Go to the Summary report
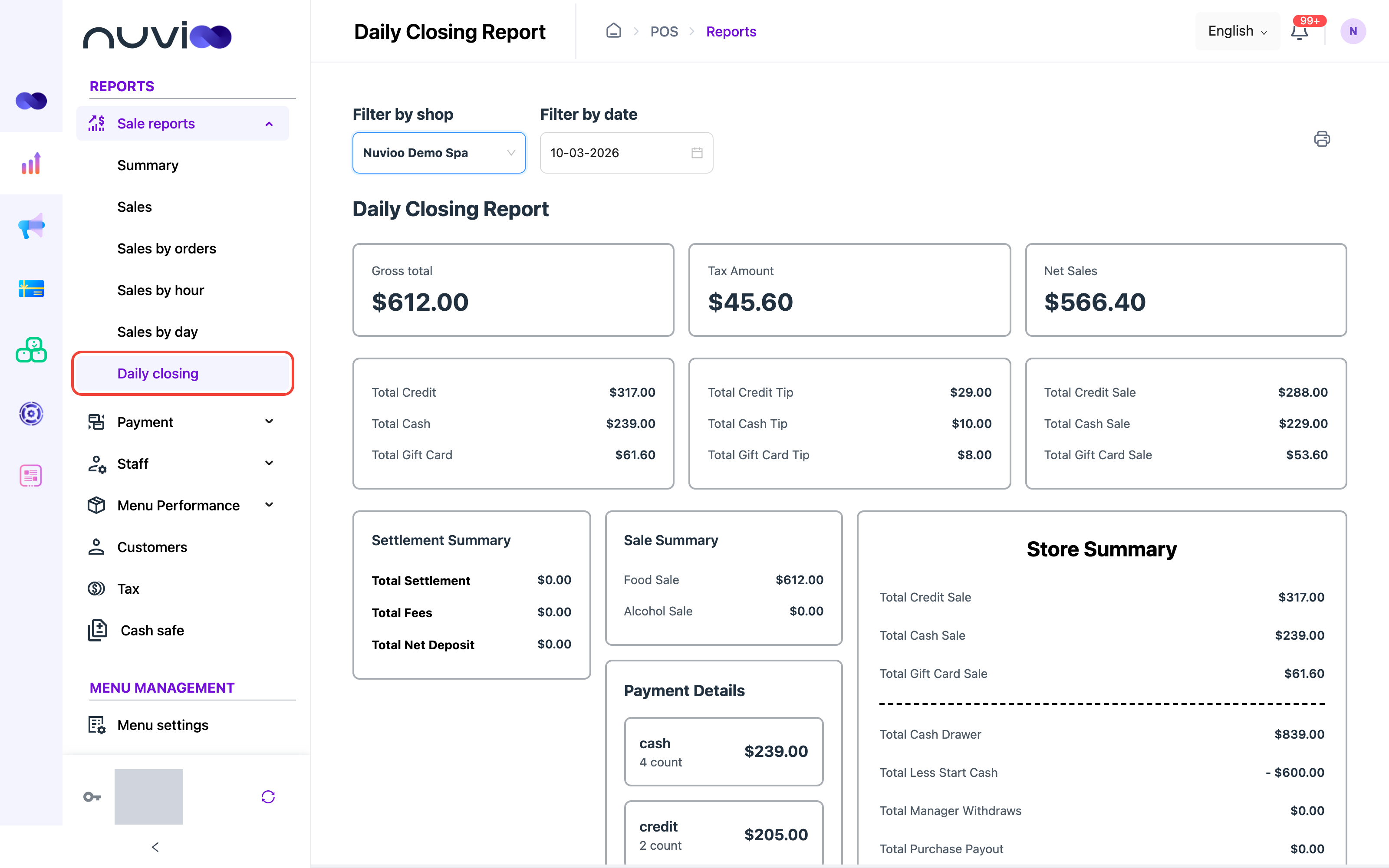 (x=148, y=165)
